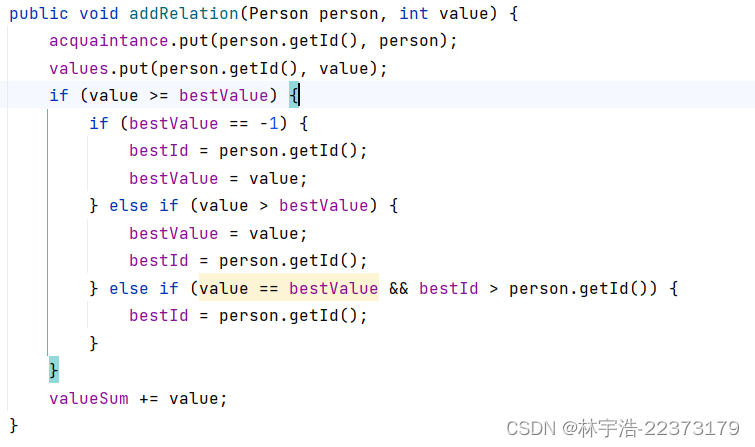Click the Person parameter type
The width and height of the screenshot is (755, 447).
coord(278,13)
